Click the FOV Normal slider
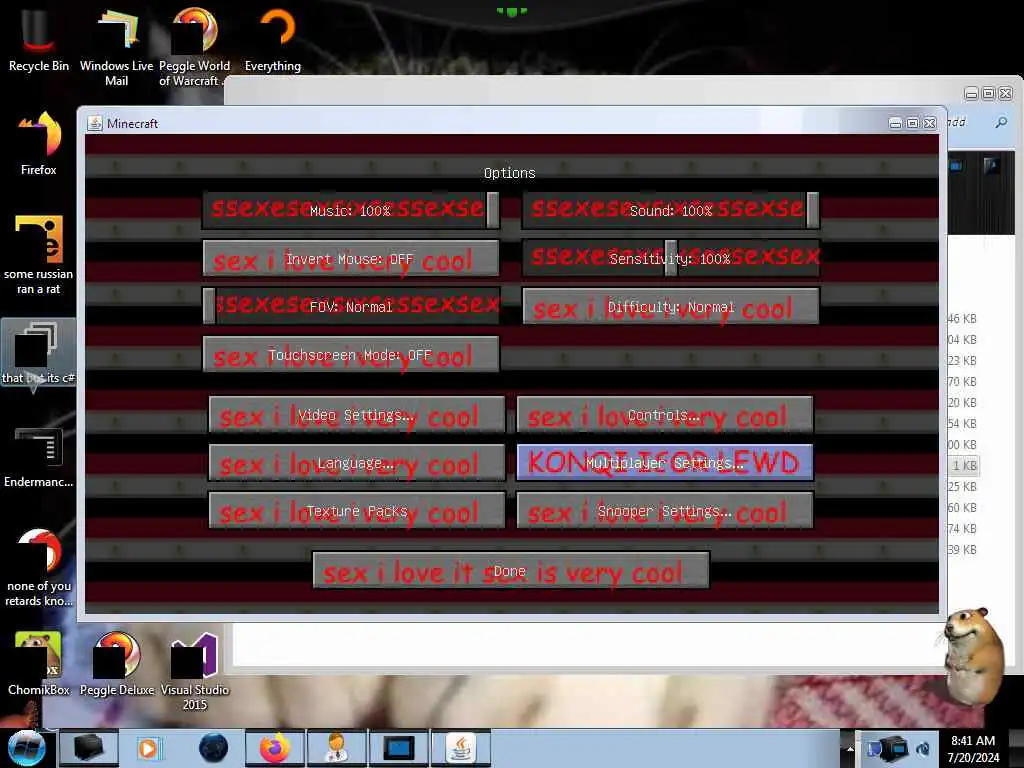This screenshot has width=1024, height=768. pos(351,306)
